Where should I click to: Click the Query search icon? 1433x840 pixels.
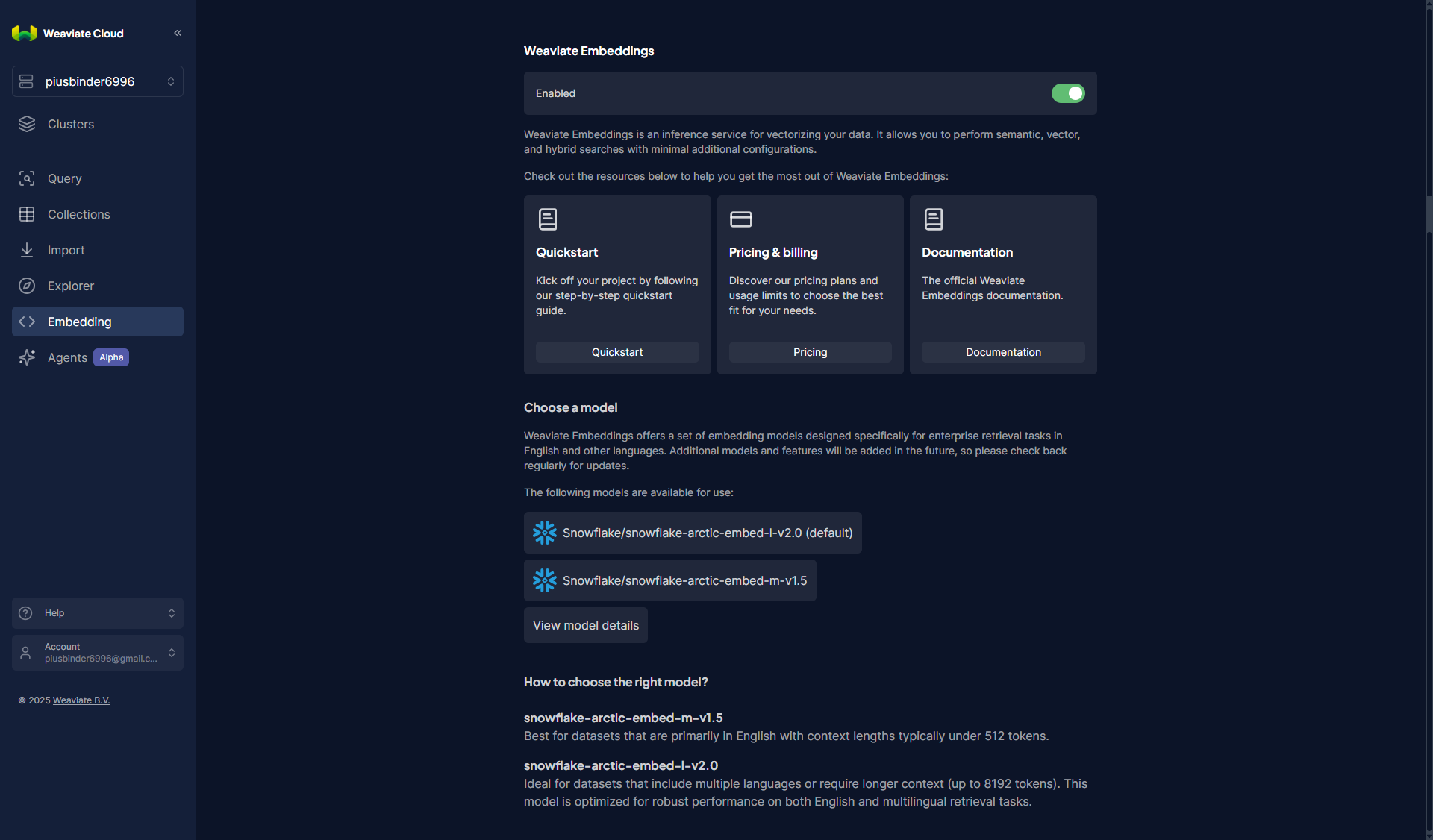point(27,178)
